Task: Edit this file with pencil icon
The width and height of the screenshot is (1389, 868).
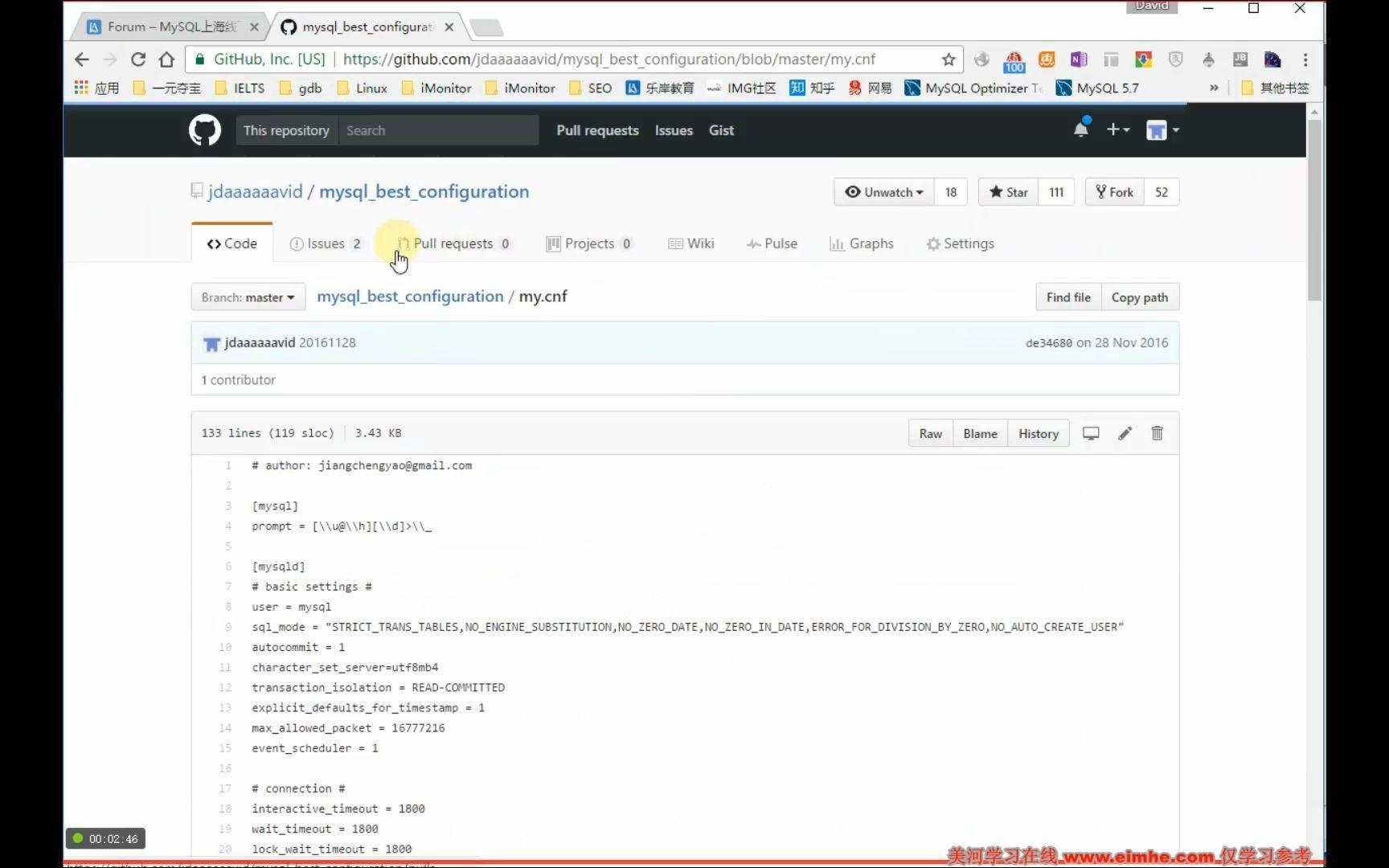Action: [x=1125, y=433]
